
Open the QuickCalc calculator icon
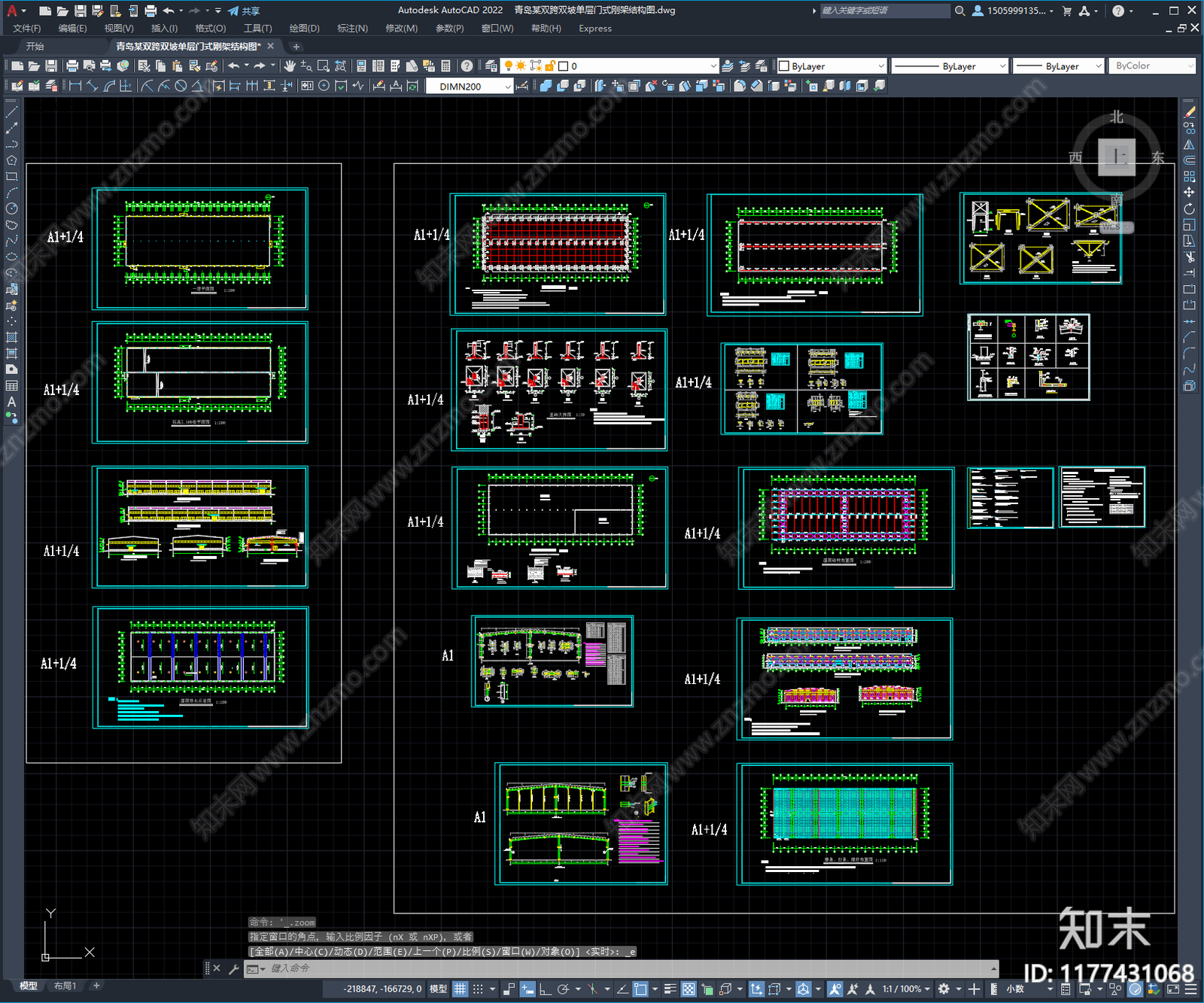point(445,66)
